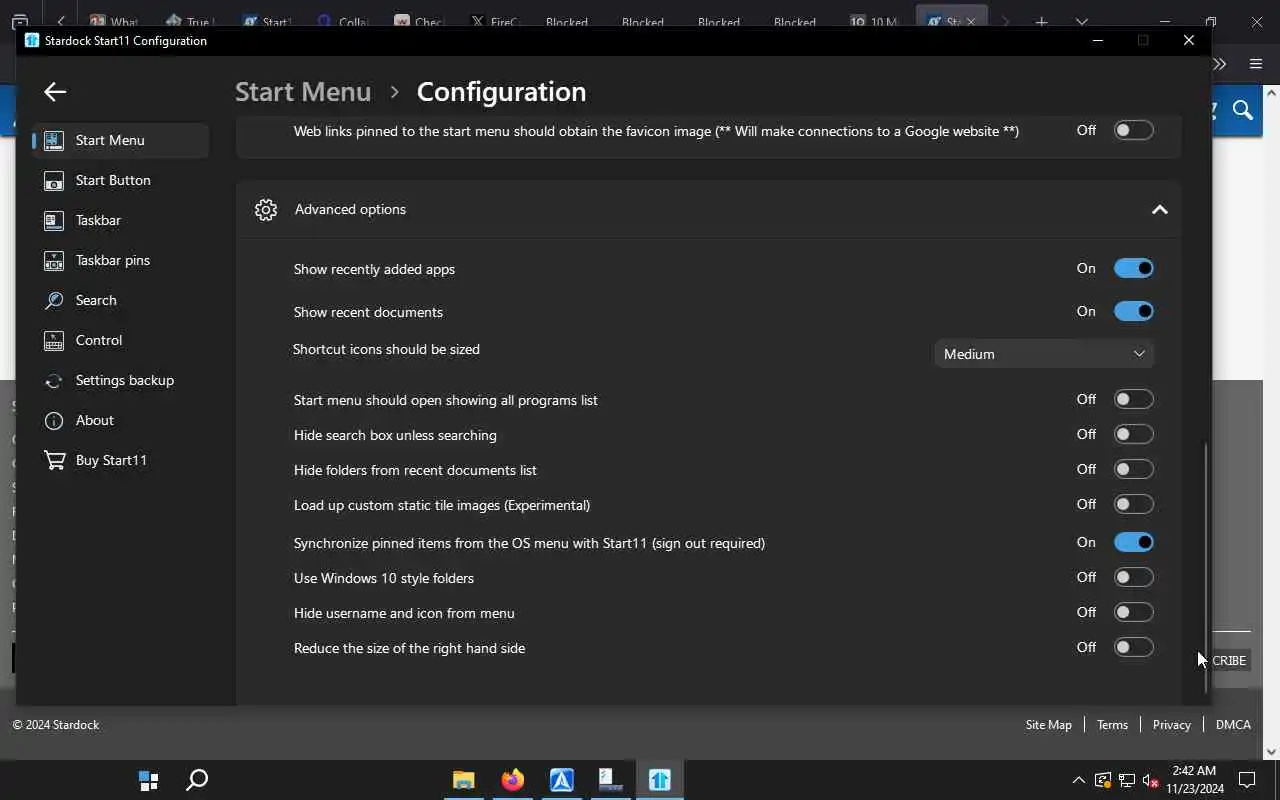Open File Explorer from taskbar
The image size is (1280, 800).
(463, 780)
